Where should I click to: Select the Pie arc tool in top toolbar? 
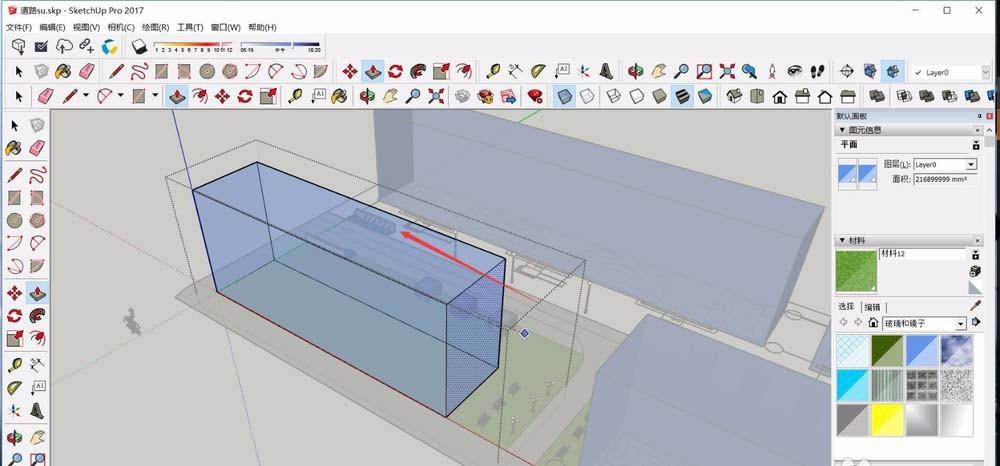pyautogui.click(x=320, y=71)
